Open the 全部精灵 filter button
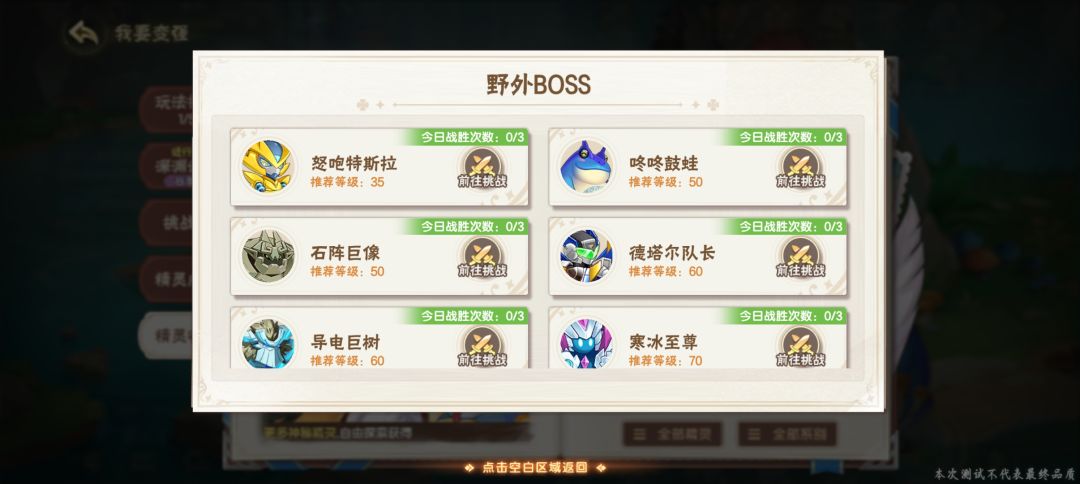 672,434
